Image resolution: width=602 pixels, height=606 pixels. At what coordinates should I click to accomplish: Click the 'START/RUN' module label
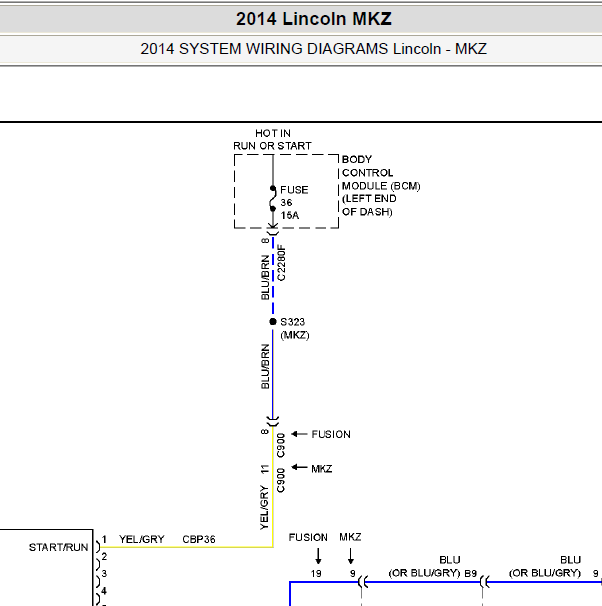coord(59,547)
